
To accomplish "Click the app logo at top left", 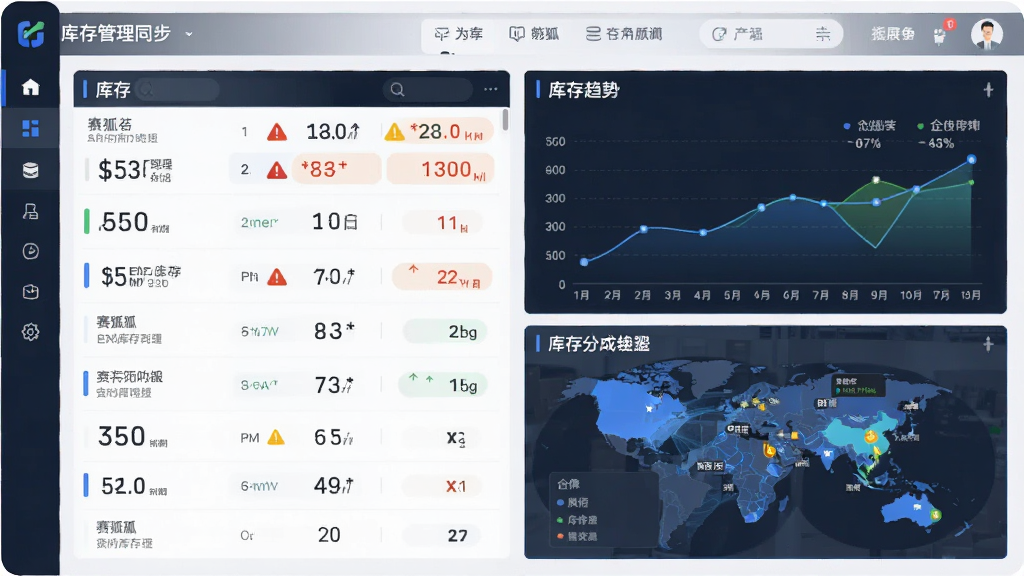I will [31, 33].
